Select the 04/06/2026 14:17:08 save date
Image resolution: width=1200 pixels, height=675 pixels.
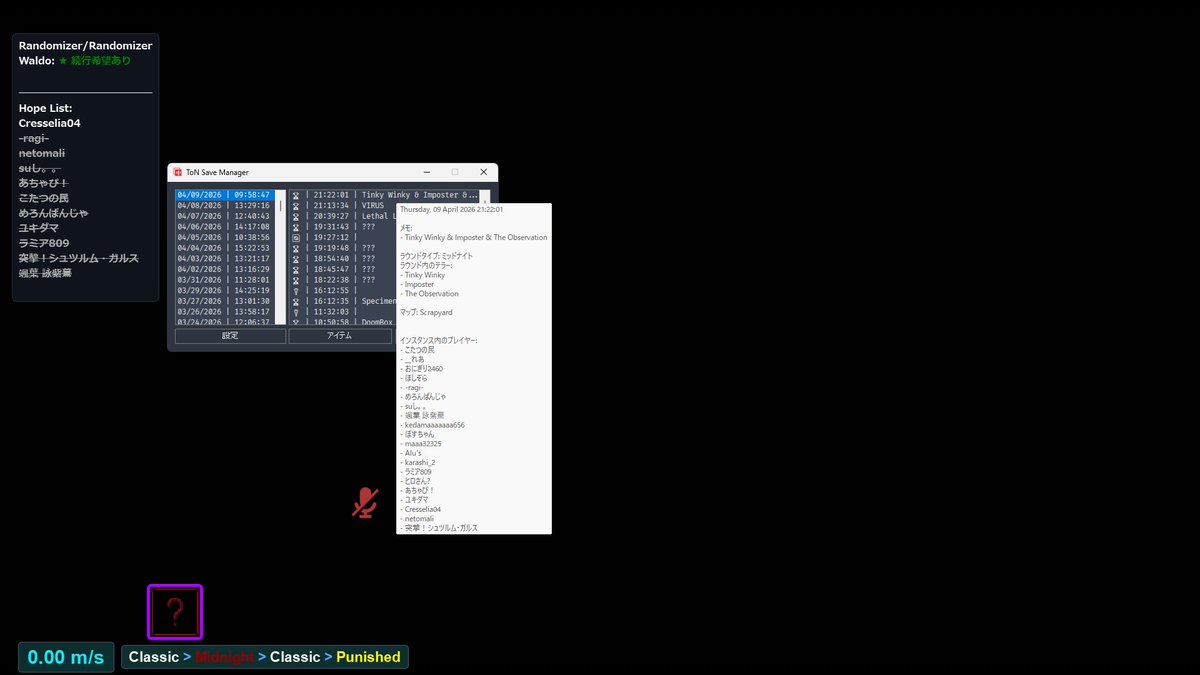click(224, 227)
